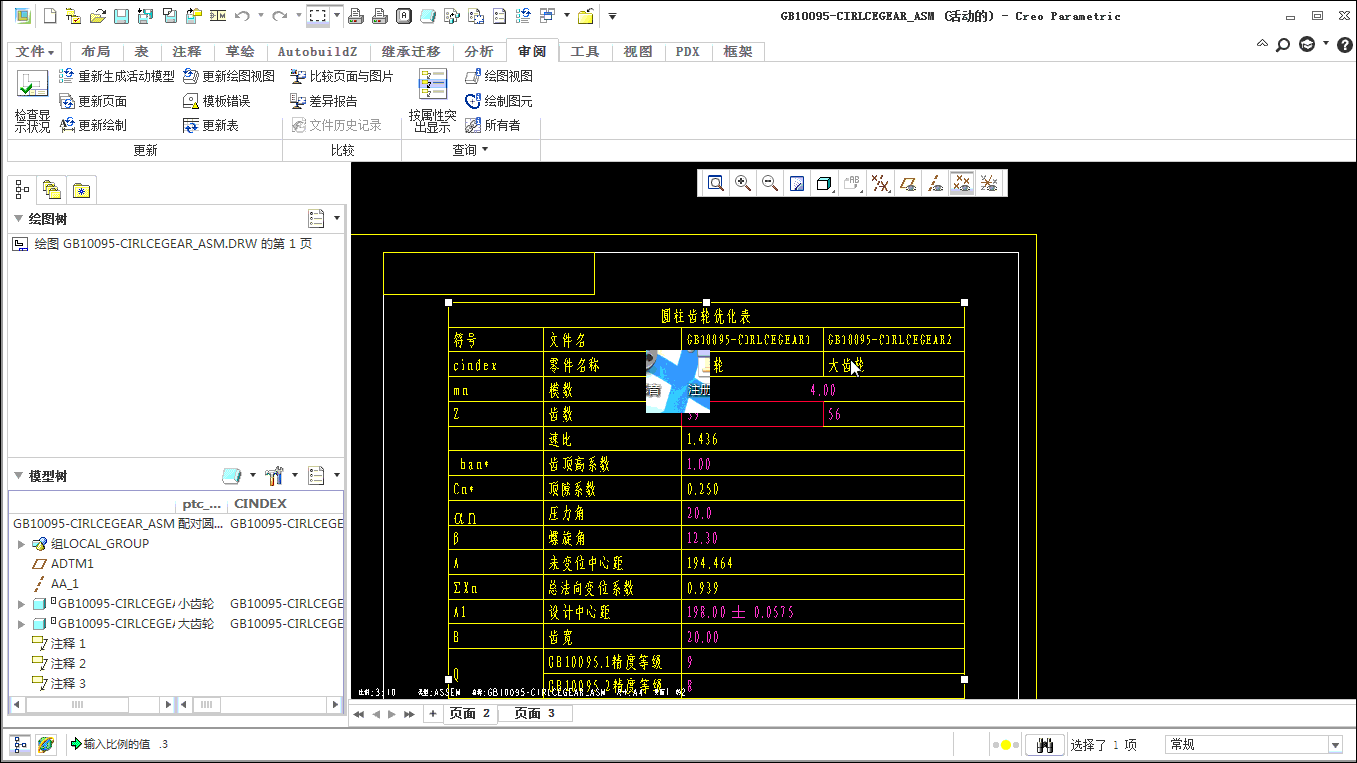Screen dimensions: 1357x763
Task: Click 绘图视图 query command
Action: [x=498, y=76]
